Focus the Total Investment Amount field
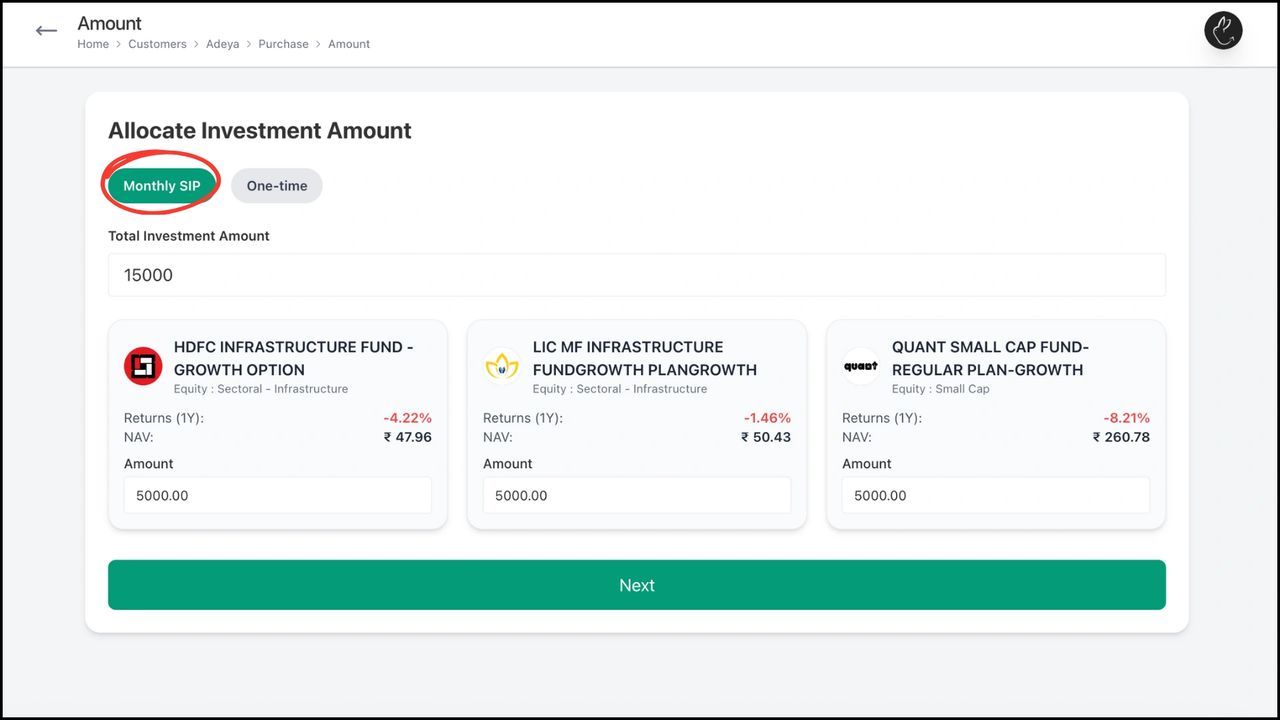The width and height of the screenshot is (1280, 720). pos(636,275)
